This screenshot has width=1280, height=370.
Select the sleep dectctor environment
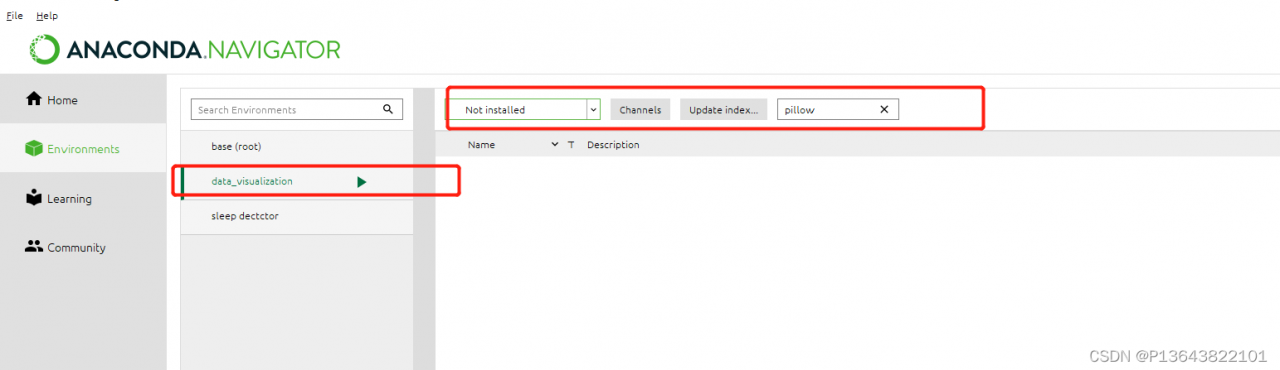pos(297,216)
